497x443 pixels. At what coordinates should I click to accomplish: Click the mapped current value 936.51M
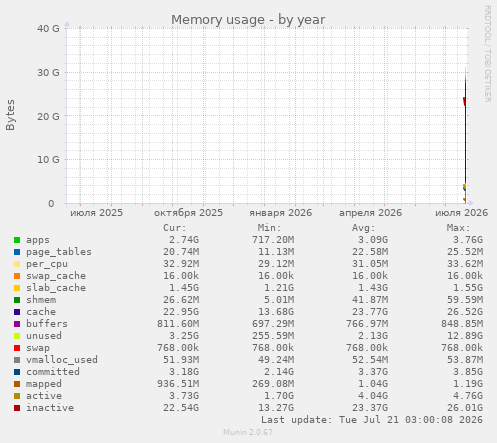(178, 384)
